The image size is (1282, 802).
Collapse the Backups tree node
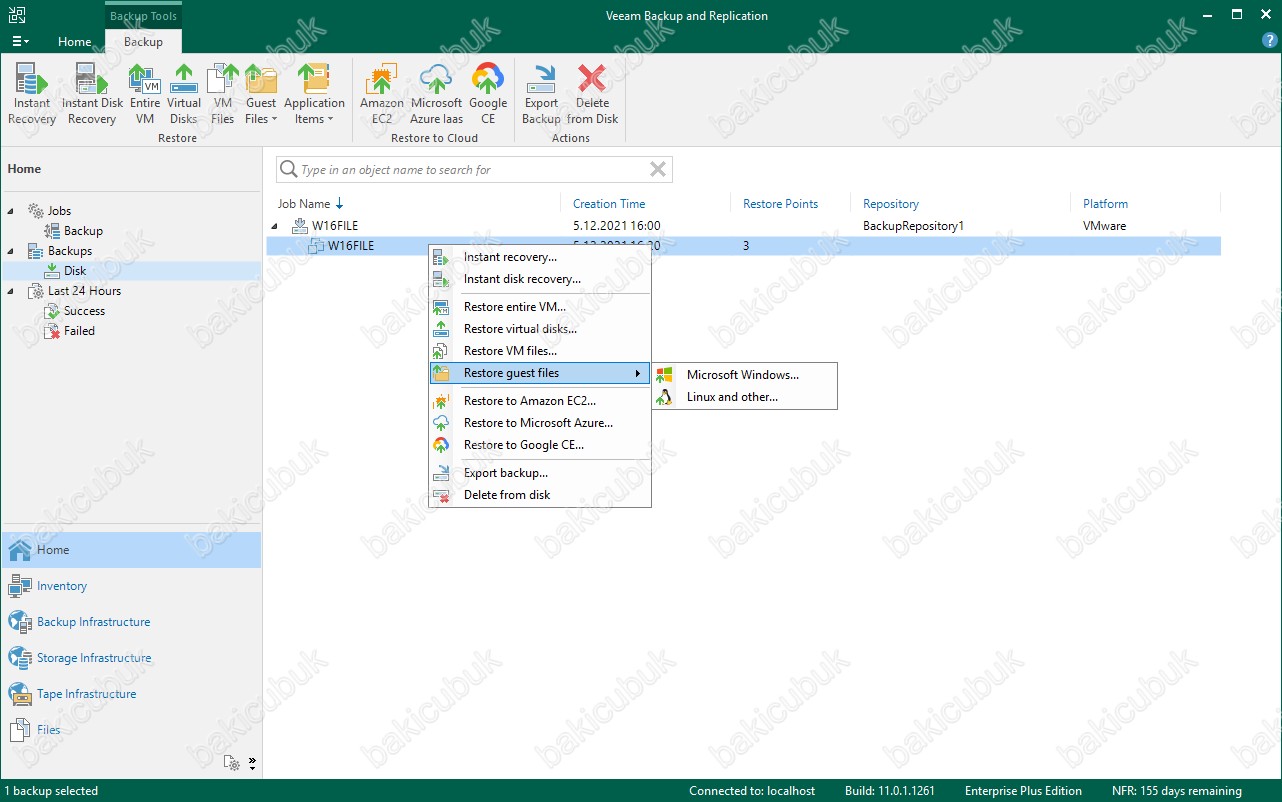click(x=12, y=251)
